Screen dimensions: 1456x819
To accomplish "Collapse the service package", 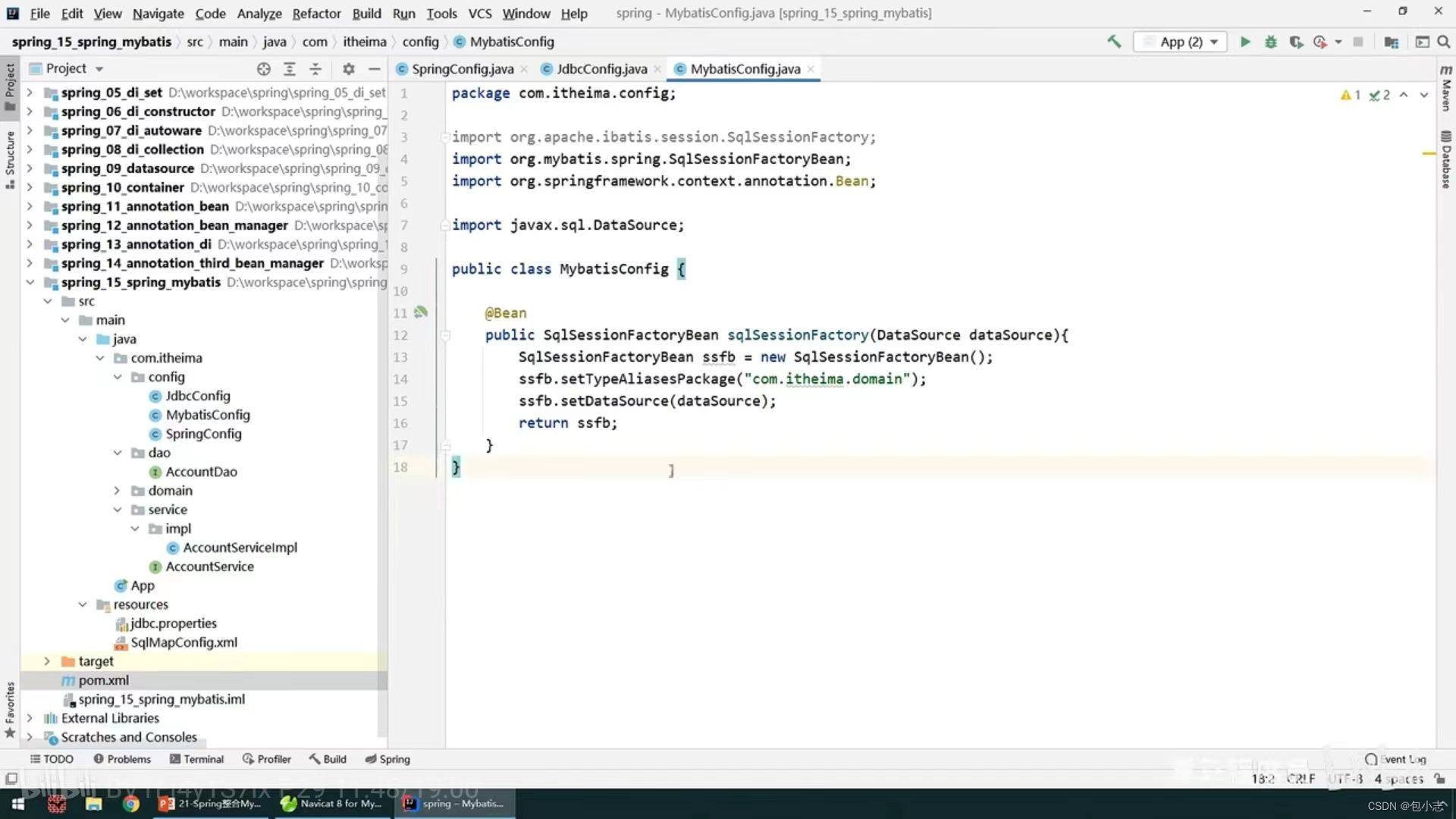I will point(118,510).
